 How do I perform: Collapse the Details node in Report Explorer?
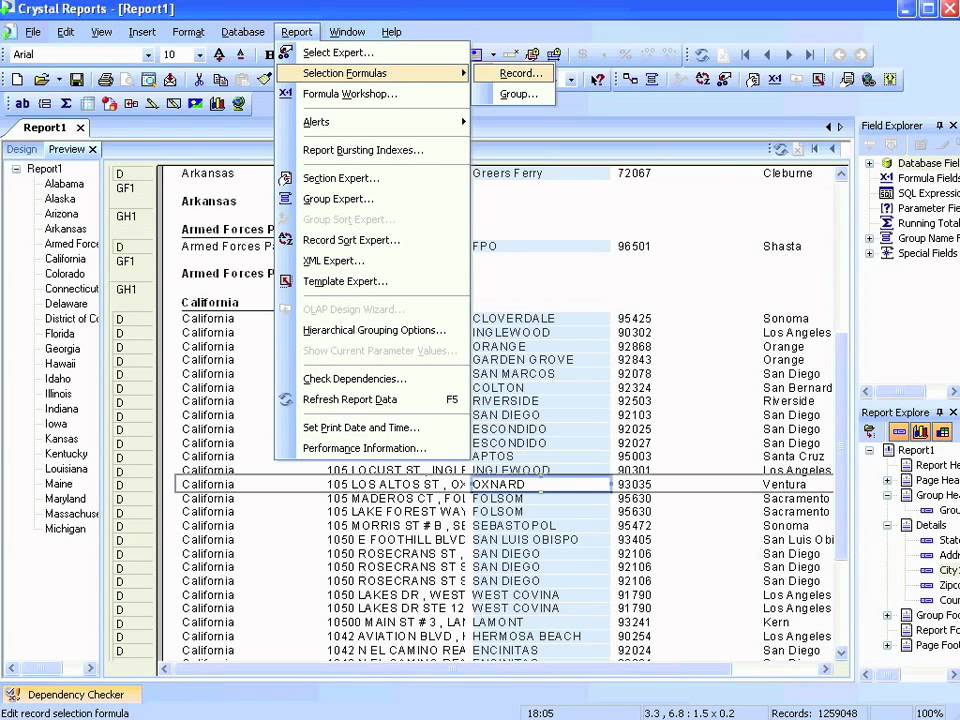click(x=887, y=525)
